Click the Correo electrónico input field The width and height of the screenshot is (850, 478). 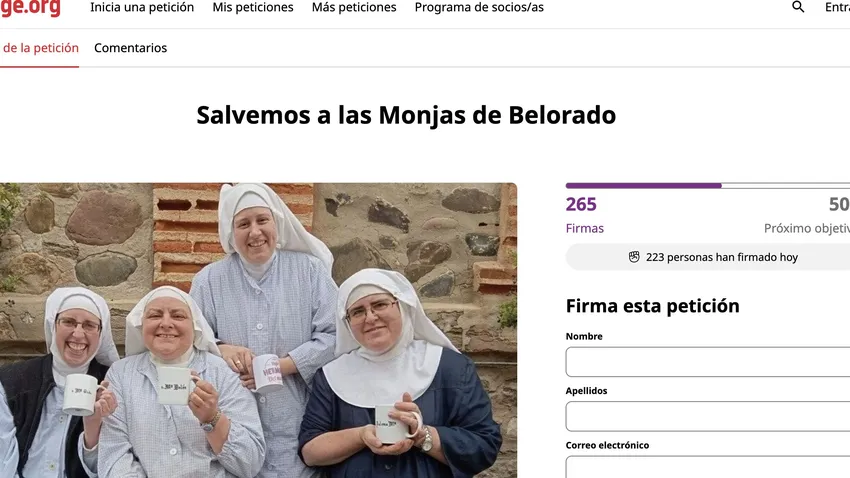click(x=707, y=467)
